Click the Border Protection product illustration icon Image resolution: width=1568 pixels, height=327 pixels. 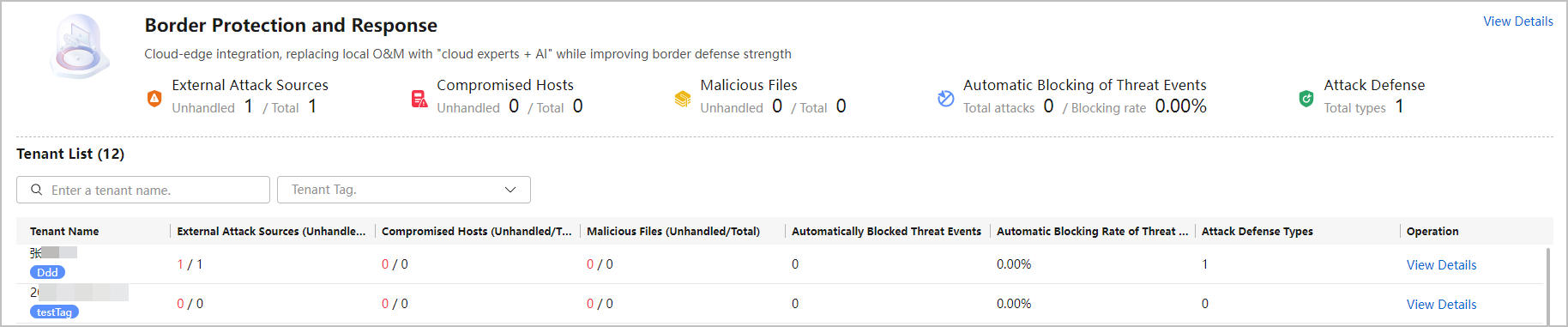[x=79, y=47]
